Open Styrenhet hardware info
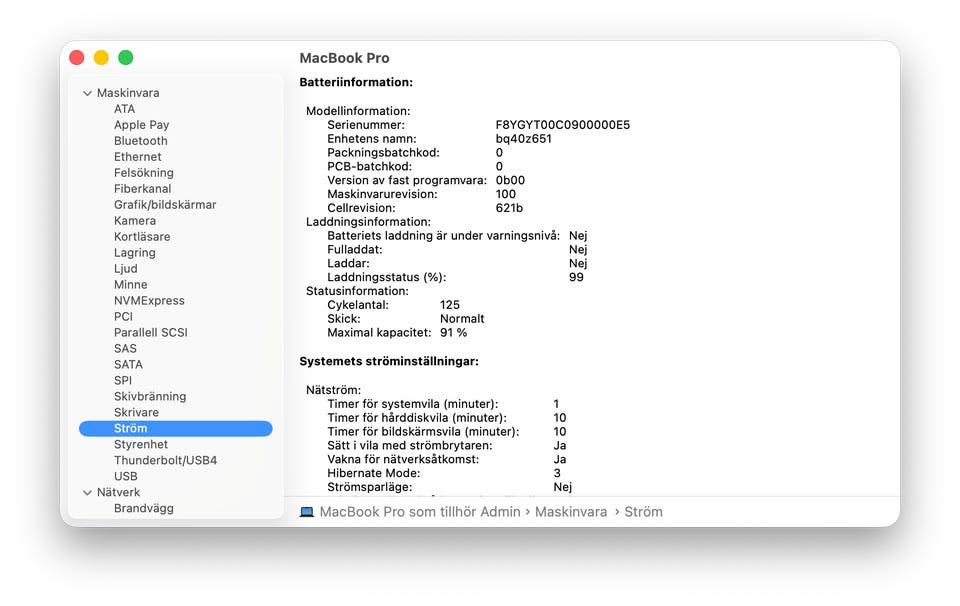The image size is (960, 606). point(141,444)
